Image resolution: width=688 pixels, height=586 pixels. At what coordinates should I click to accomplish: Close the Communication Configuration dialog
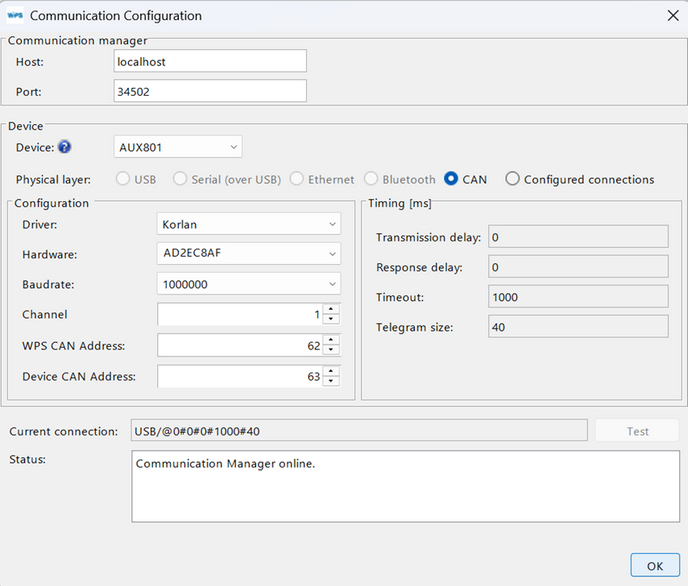point(670,15)
